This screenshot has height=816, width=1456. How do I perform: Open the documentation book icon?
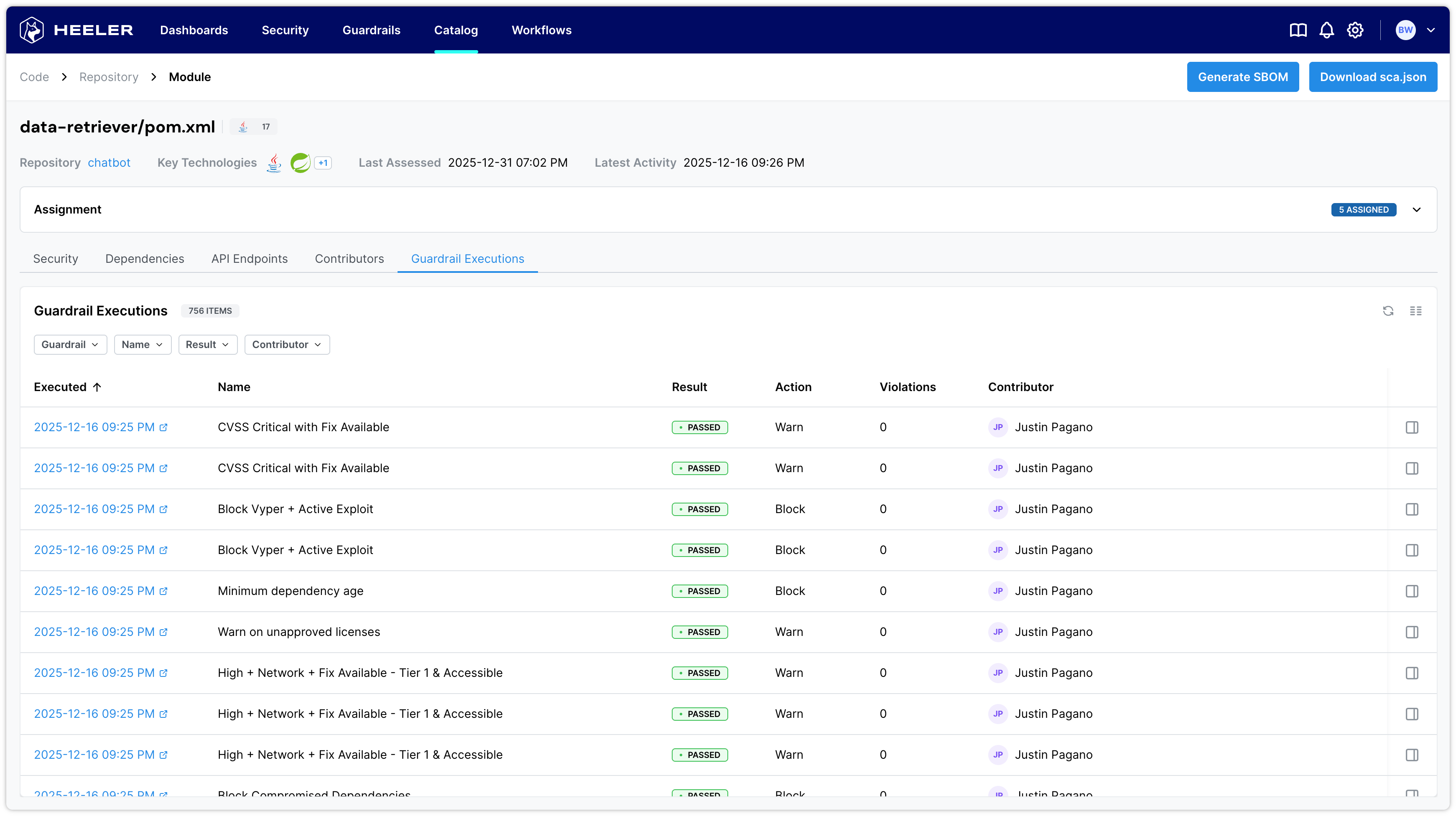(x=1298, y=30)
